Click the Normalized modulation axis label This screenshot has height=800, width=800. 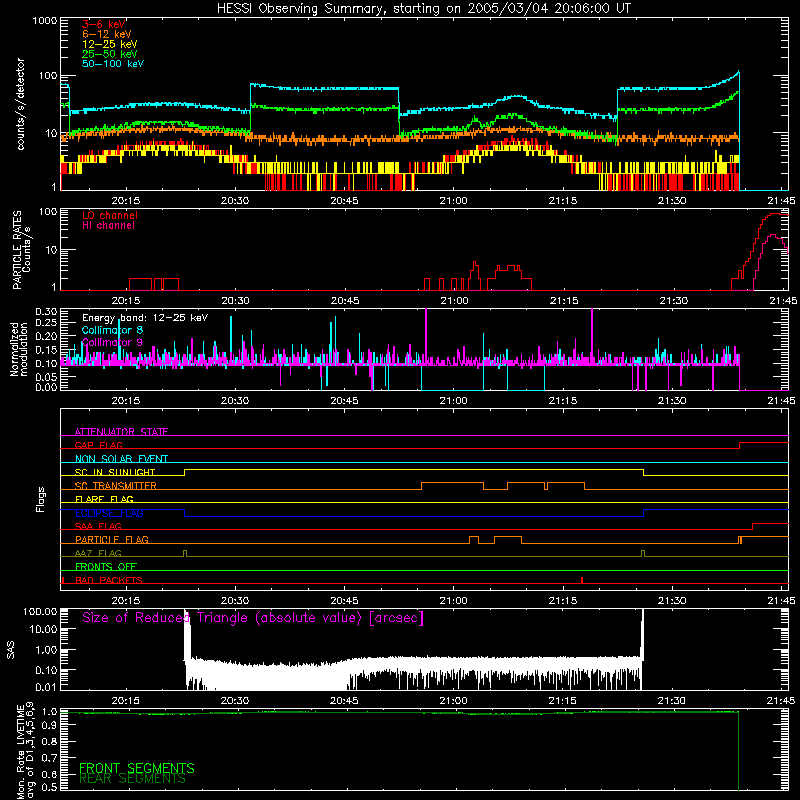pos(19,349)
